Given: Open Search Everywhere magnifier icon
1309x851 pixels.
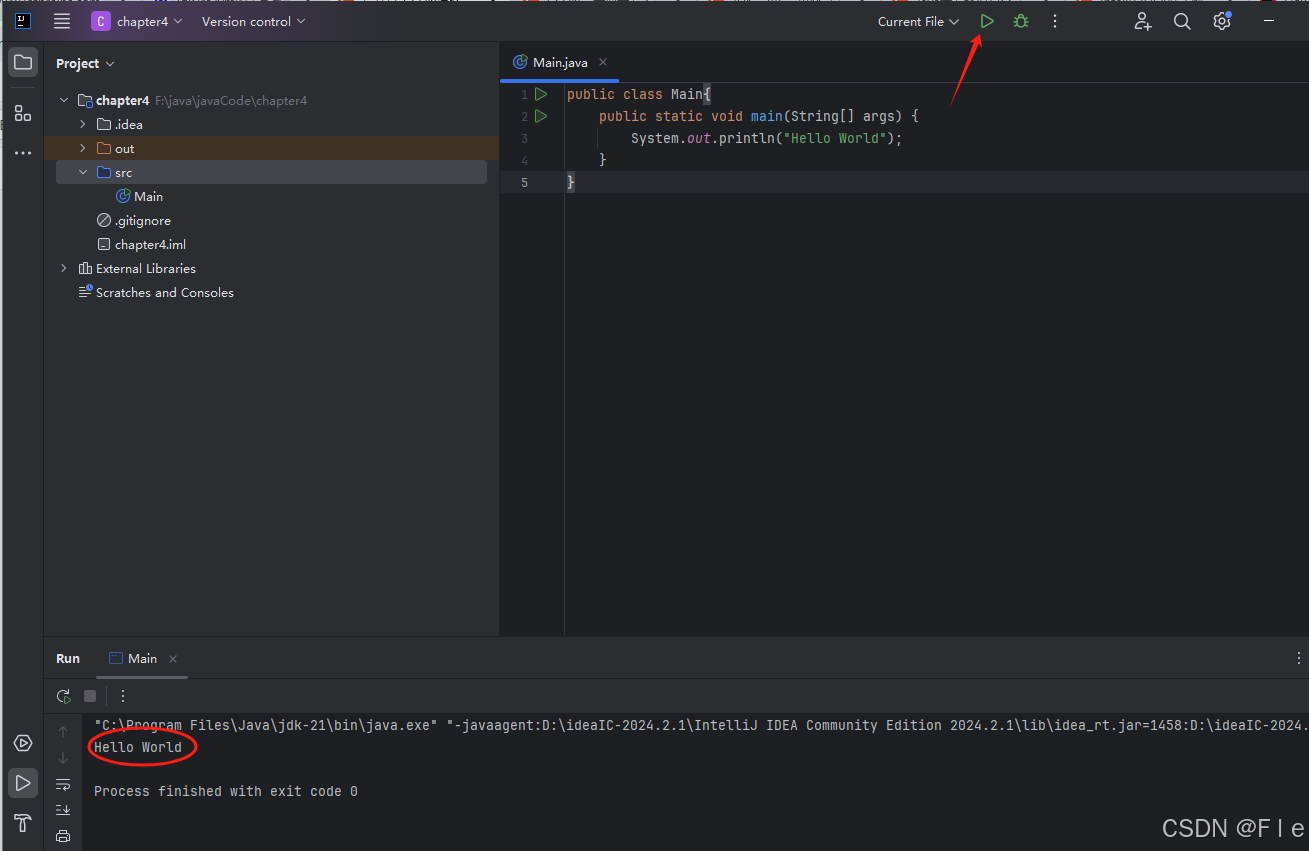Looking at the screenshot, I should 1182,21.
